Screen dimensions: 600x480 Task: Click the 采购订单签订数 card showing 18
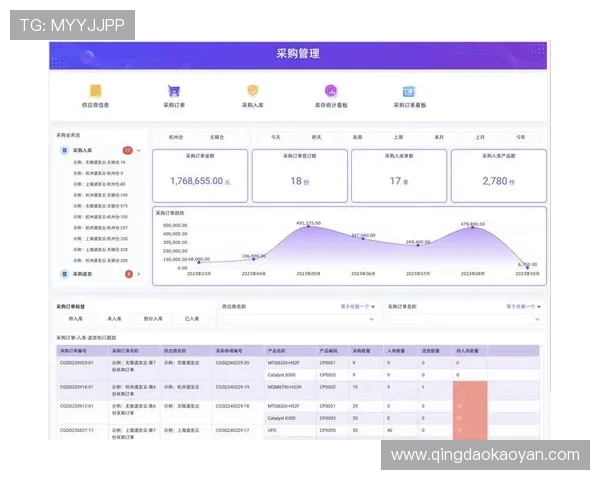tap(300, 176)
